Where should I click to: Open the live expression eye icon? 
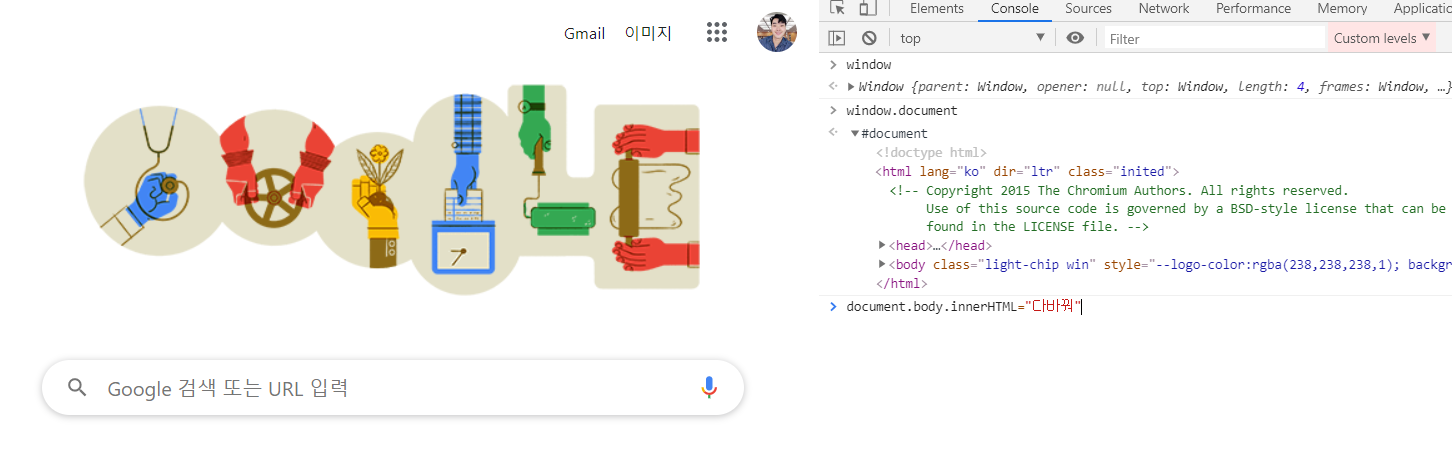click(1075, 38)
